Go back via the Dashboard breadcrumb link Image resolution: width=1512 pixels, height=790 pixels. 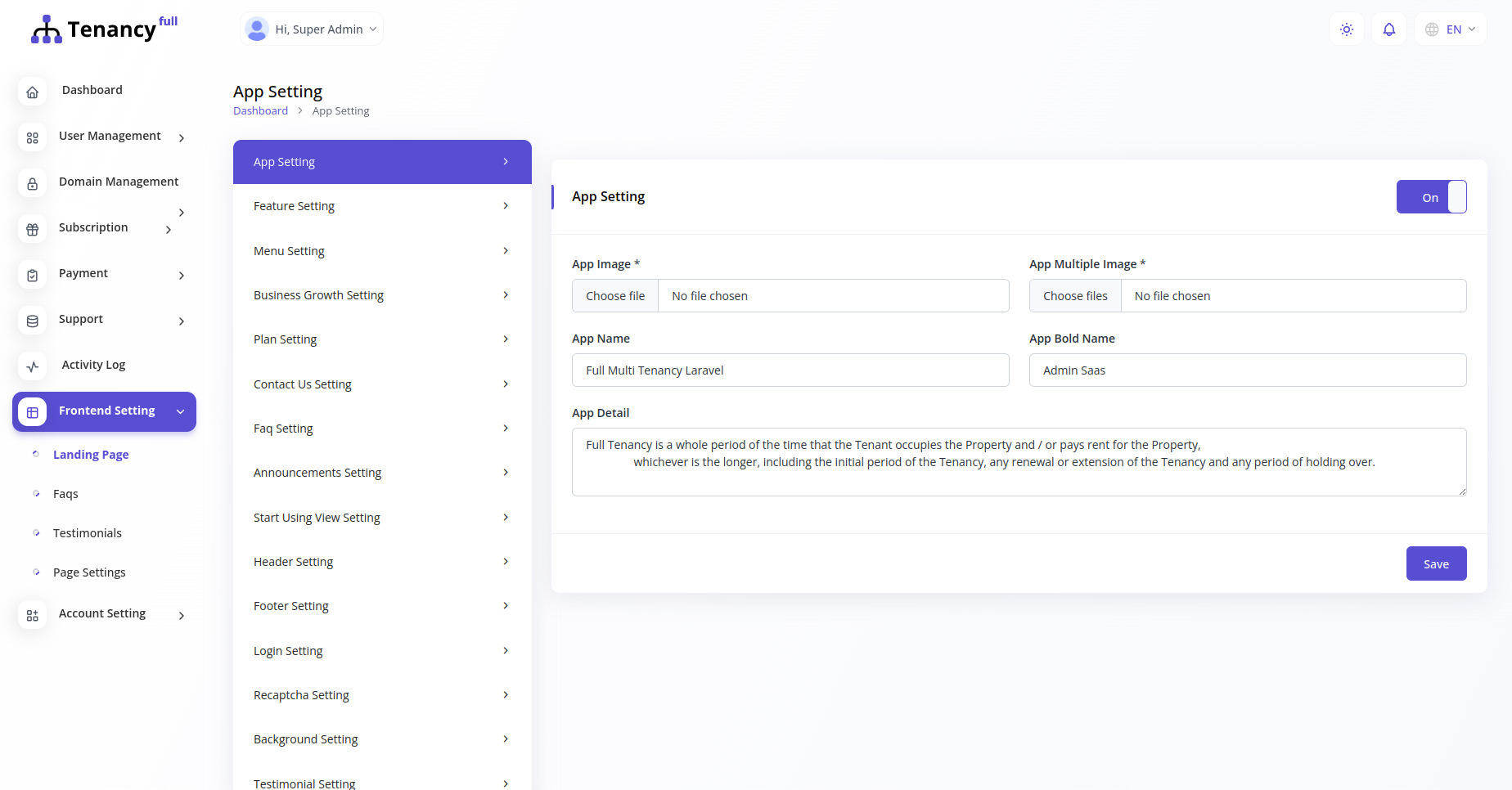tap(260, 110)
